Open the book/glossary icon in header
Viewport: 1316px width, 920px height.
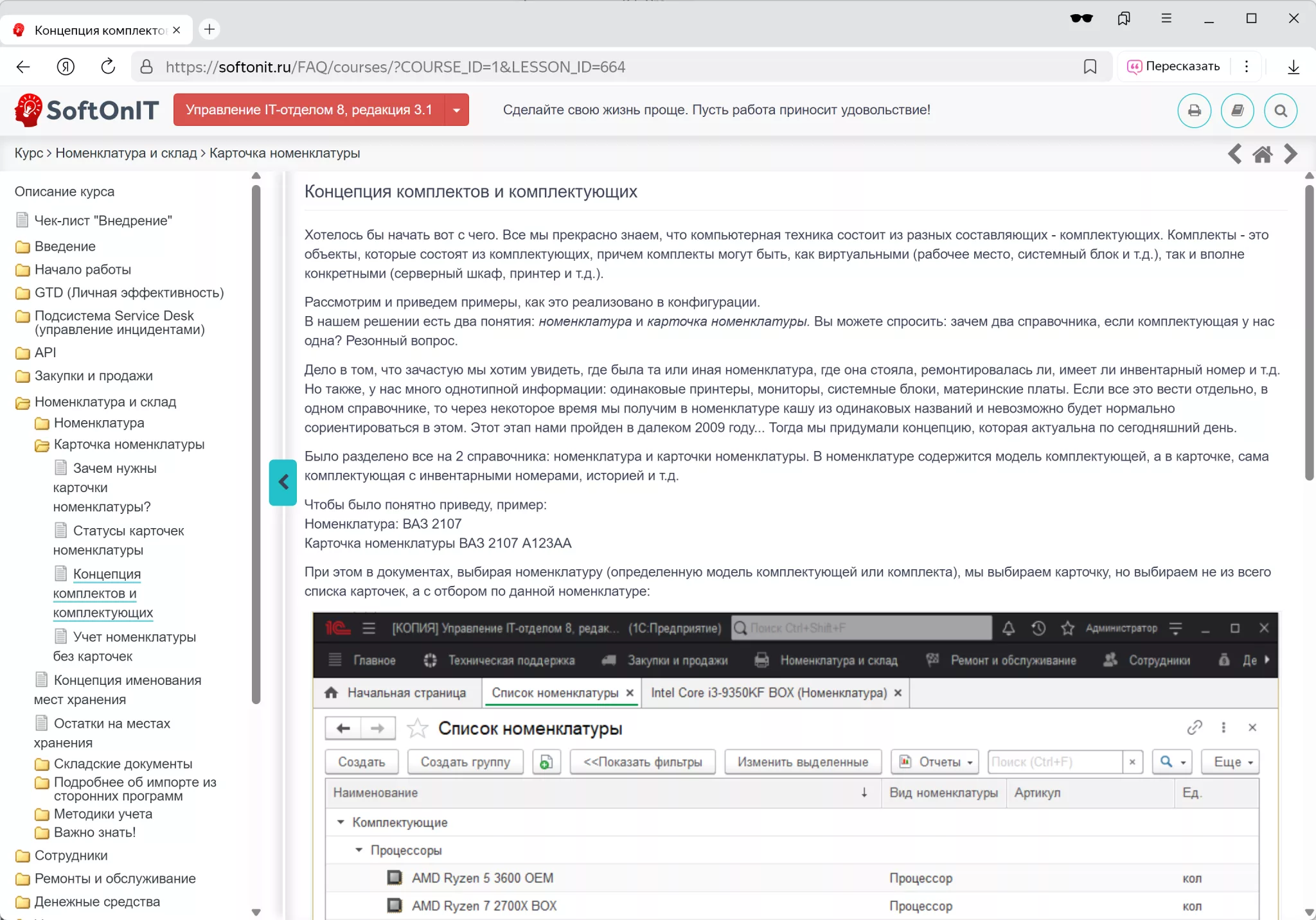coord(1237,111)
